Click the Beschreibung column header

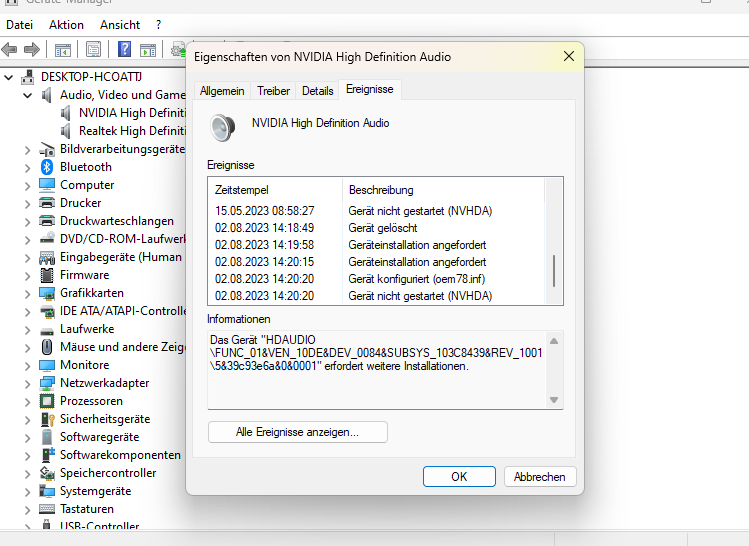point(444,190)
